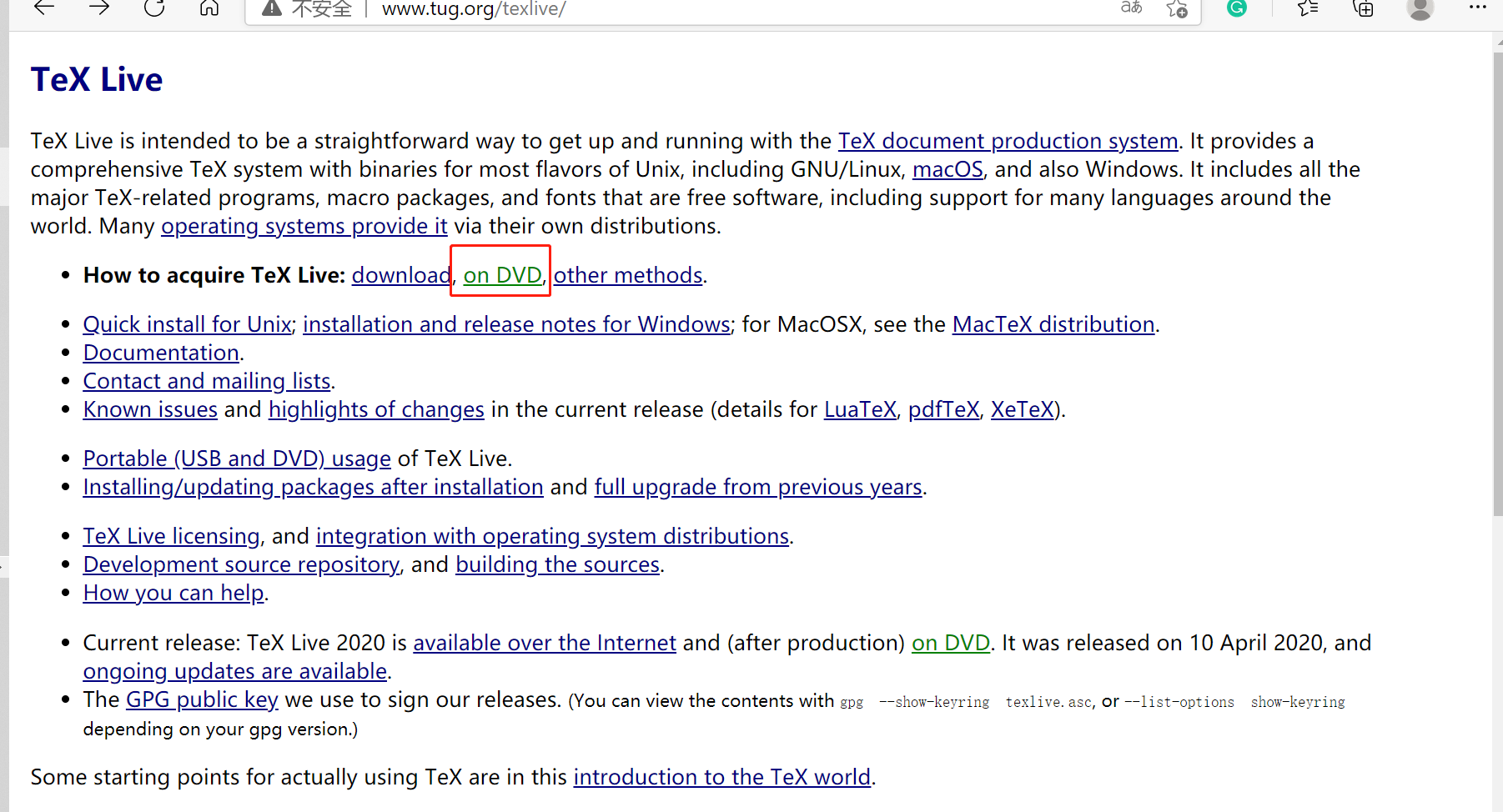Reload the page with the refresh icon

coord(154,8)
